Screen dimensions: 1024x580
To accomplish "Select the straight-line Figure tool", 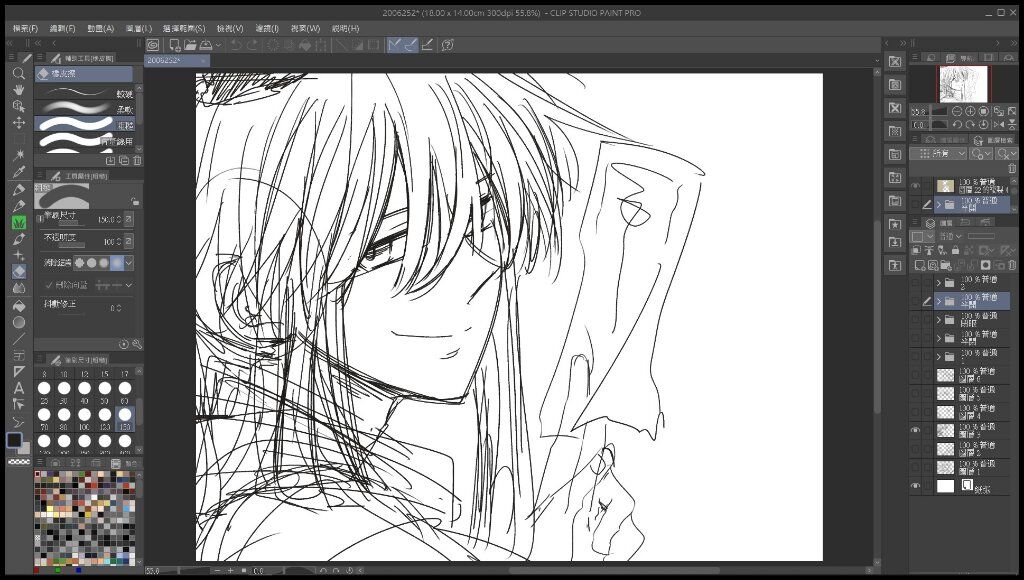I will (x=19, y=338).
